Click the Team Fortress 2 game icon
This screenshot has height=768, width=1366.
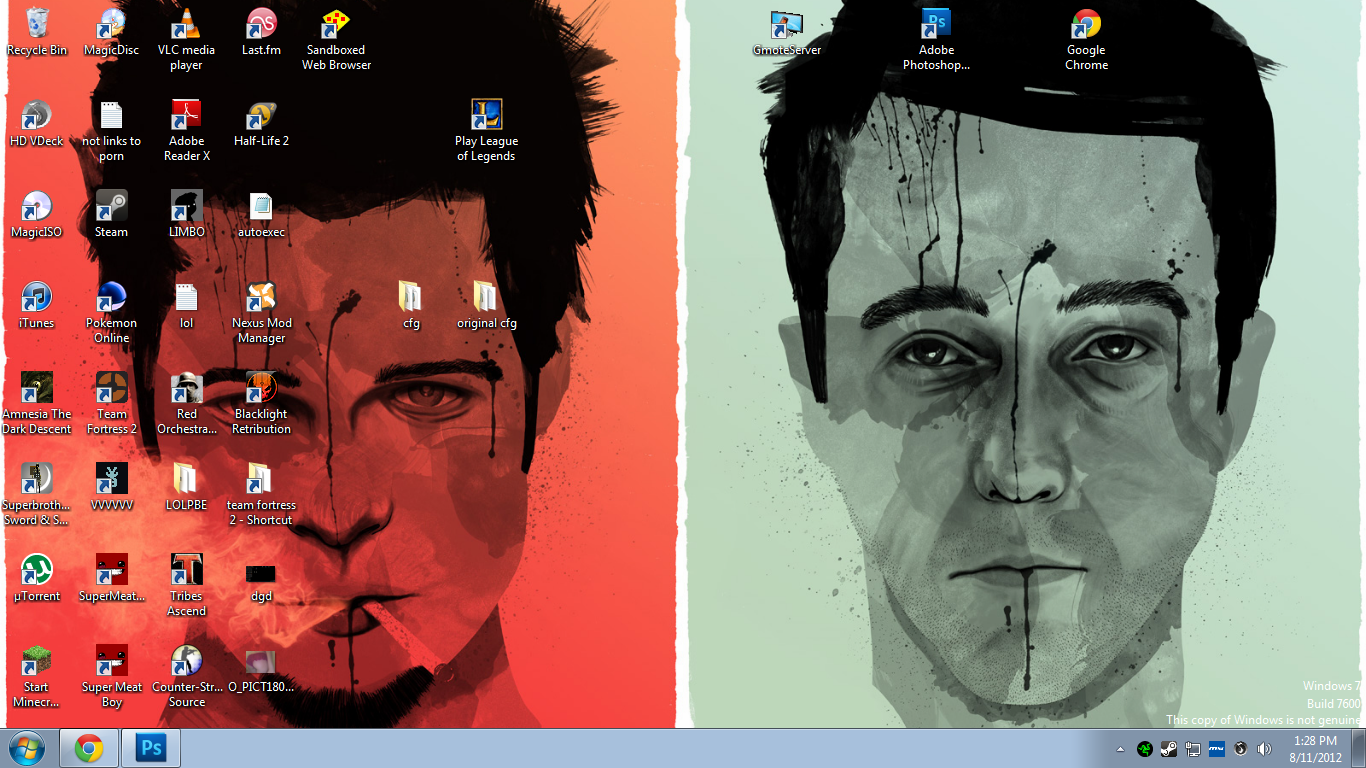(x=111, y=389)
